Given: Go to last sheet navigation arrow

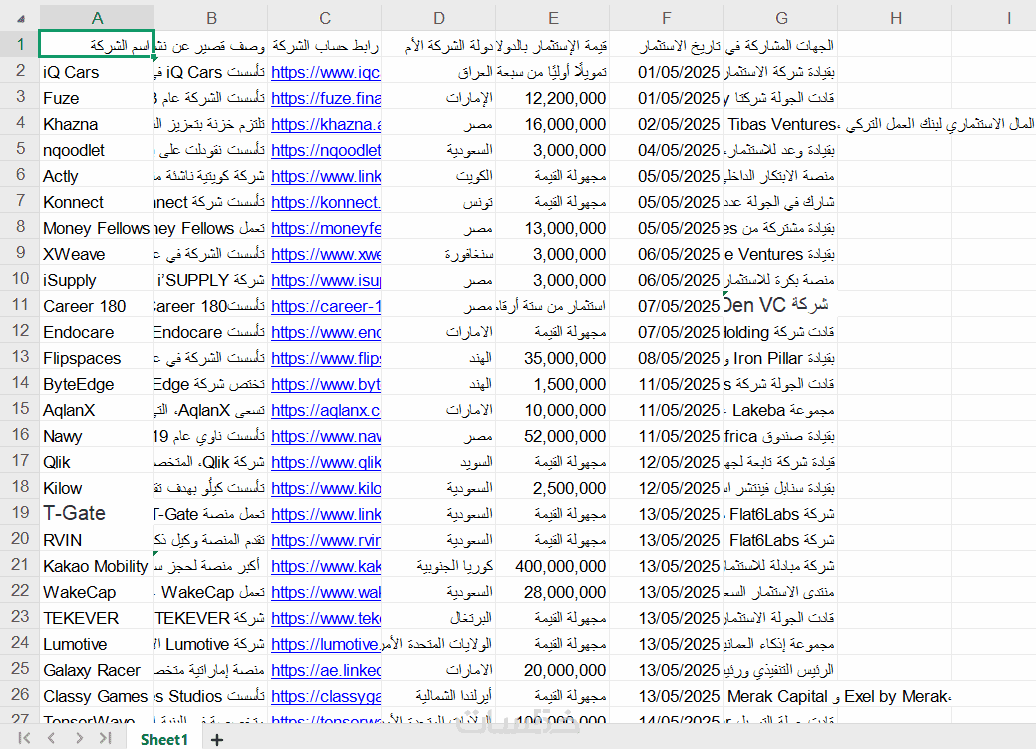Looking at the screenshot, I should tap(106, 738).
